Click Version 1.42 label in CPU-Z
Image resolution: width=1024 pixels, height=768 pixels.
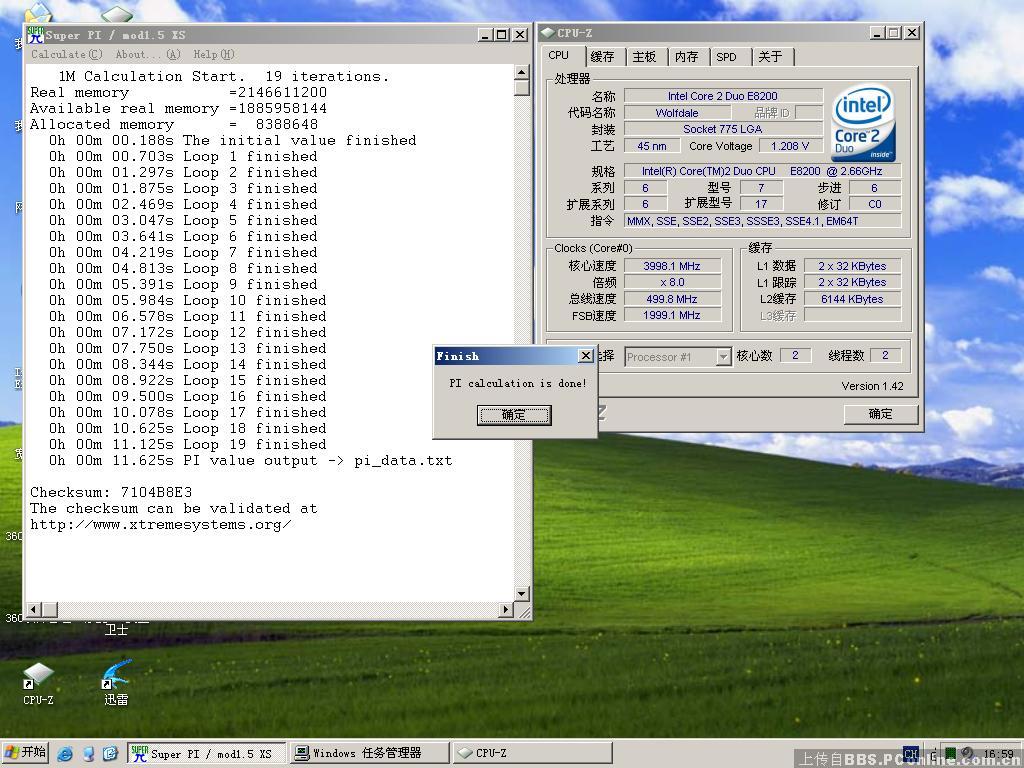click(872, 386)
